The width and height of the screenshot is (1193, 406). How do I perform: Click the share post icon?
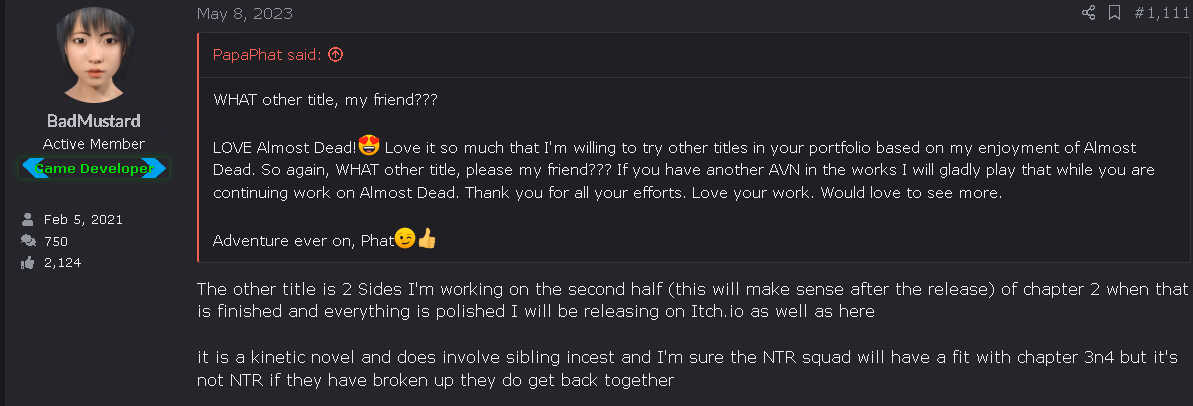[x=1088, y=13]
